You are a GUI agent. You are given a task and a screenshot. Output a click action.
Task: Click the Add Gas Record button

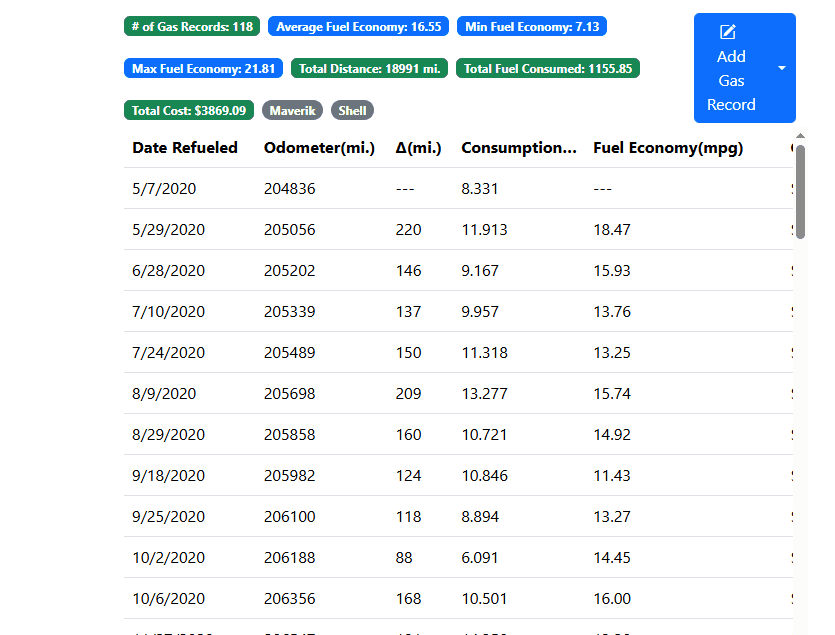(x=731, y=69)
